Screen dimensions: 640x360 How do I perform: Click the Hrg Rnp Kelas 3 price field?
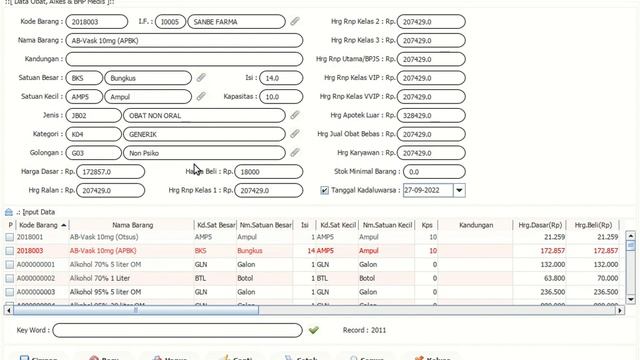pos(431,40)
